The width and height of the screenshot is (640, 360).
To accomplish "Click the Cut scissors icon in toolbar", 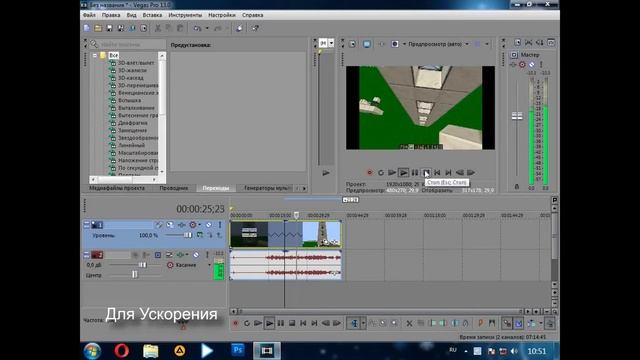I will tap(158, 28).
